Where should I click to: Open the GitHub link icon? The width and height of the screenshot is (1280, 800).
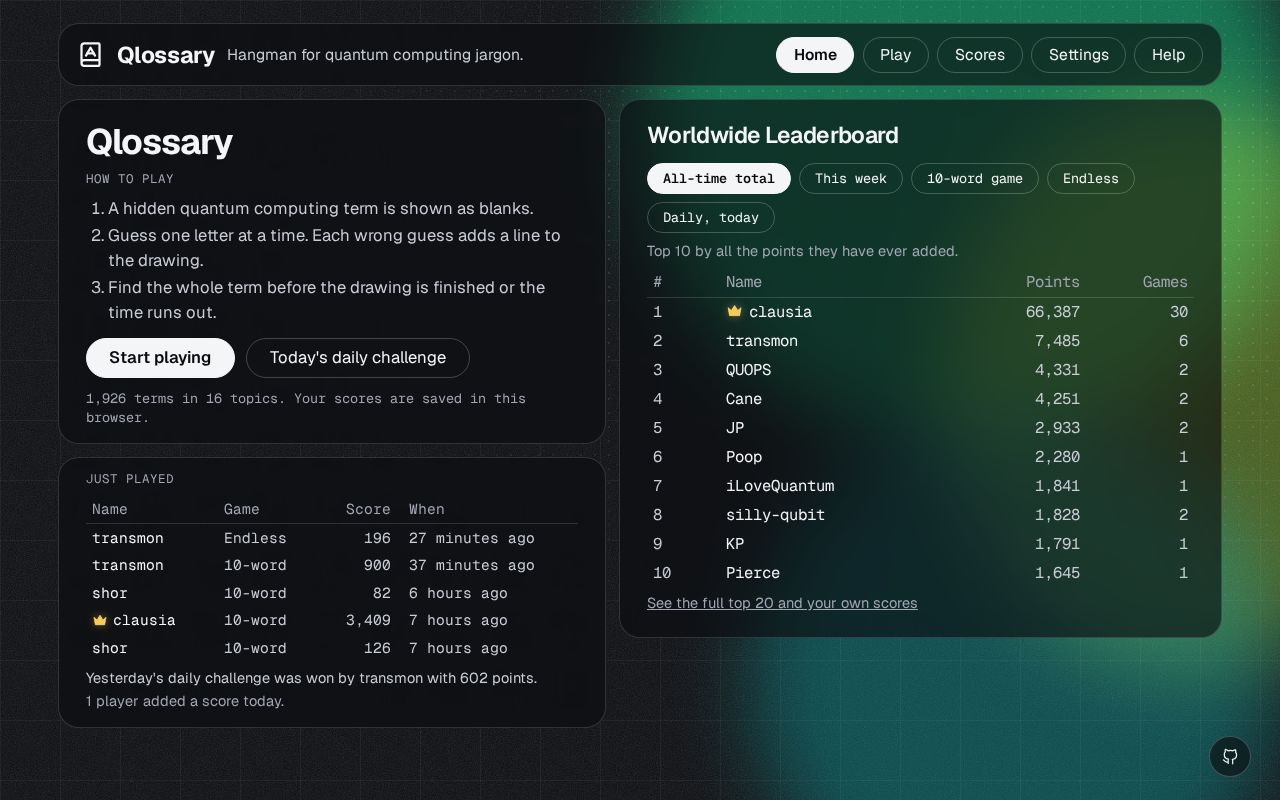[x=1230, y=757]
